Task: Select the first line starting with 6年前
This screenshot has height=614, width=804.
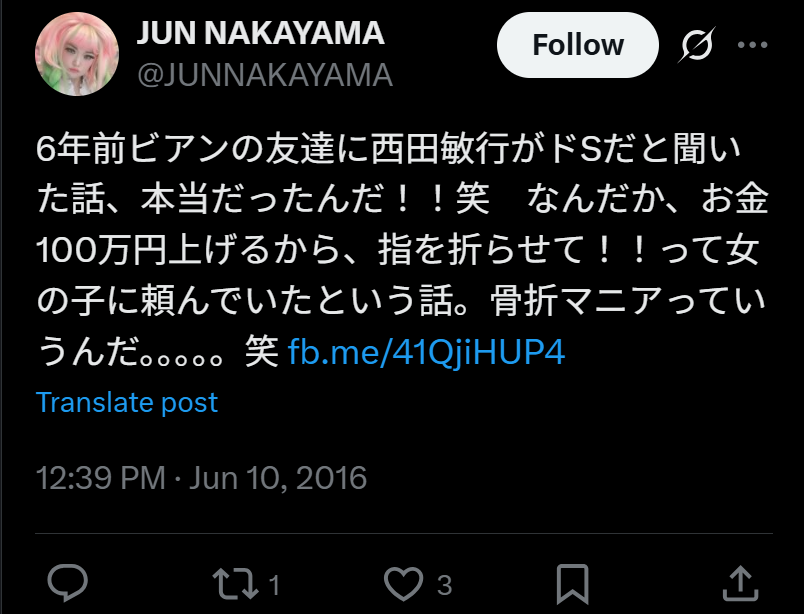Action: coord(389,149)
